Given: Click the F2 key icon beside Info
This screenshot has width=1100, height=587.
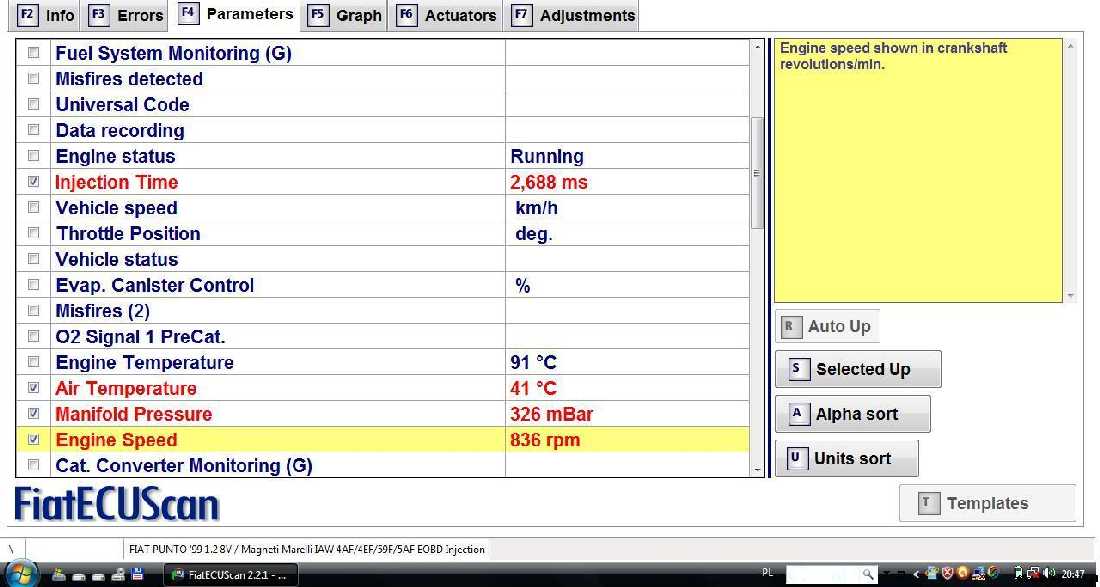Looking at the screenshot, I should coord(27,15).
